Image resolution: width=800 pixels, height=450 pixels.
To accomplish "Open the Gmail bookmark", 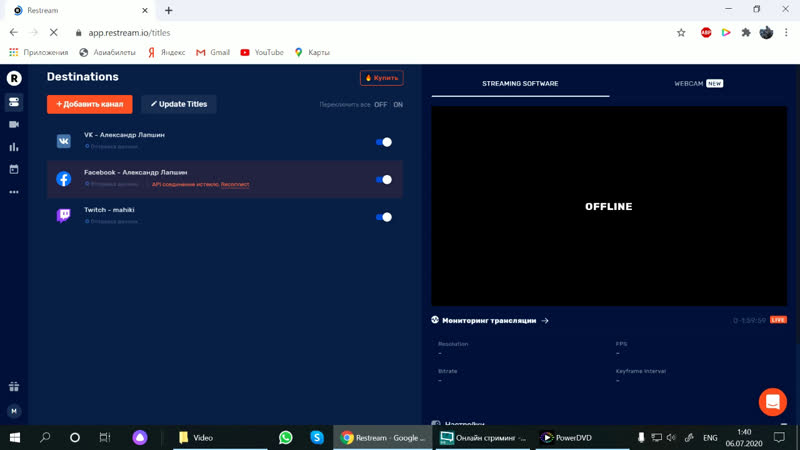I will tap(213, 52).
